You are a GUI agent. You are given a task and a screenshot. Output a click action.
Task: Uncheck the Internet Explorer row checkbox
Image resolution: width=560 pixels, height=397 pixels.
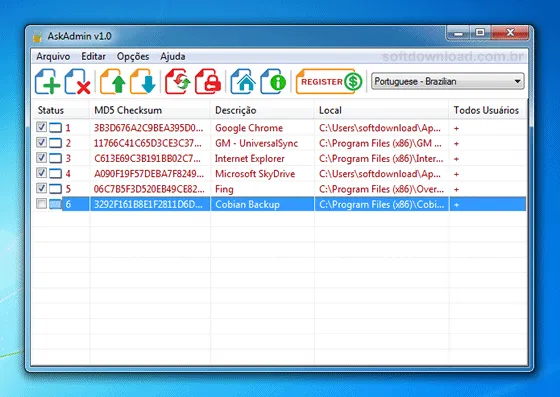click(x=41, y=157)
